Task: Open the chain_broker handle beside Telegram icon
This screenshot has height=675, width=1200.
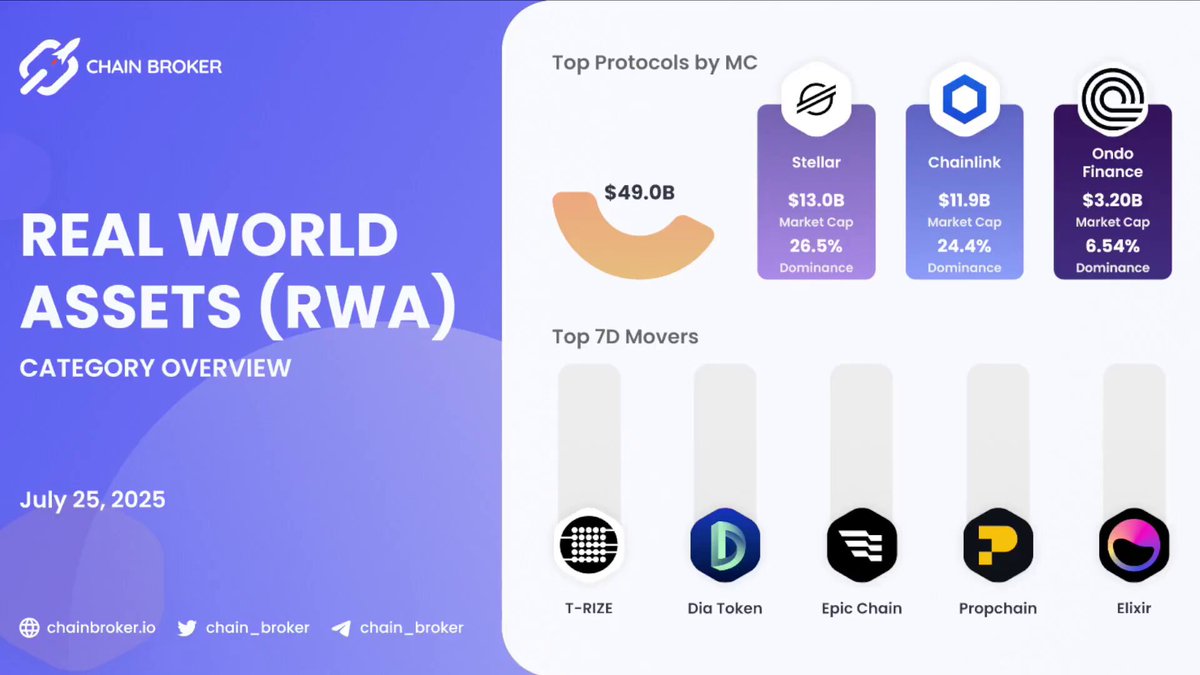Action: tap(411, 628)
